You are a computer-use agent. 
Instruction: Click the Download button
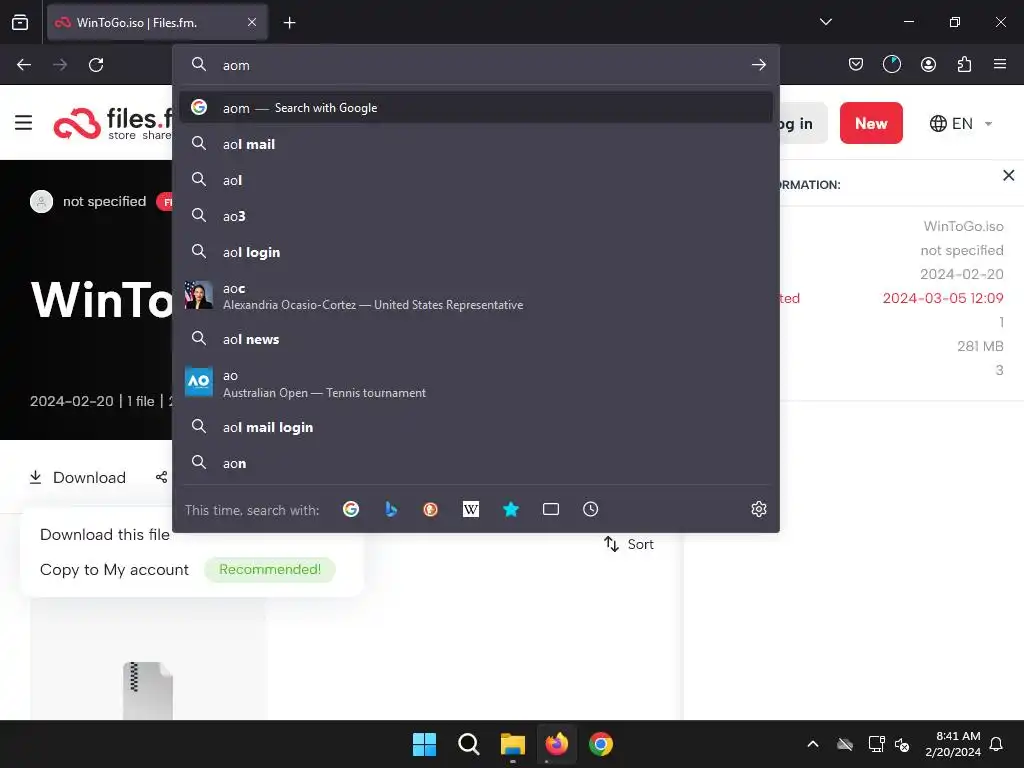click(x=78, y=477)
